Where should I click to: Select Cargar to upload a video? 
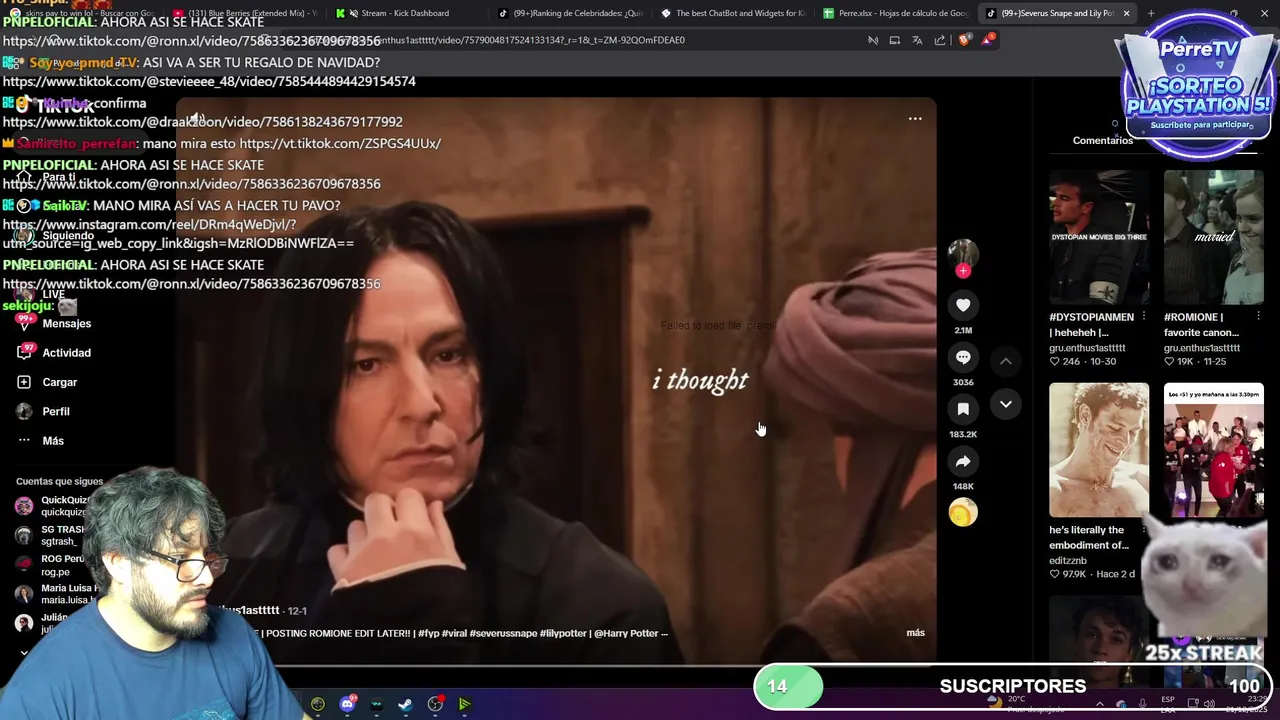coord(48,382)
